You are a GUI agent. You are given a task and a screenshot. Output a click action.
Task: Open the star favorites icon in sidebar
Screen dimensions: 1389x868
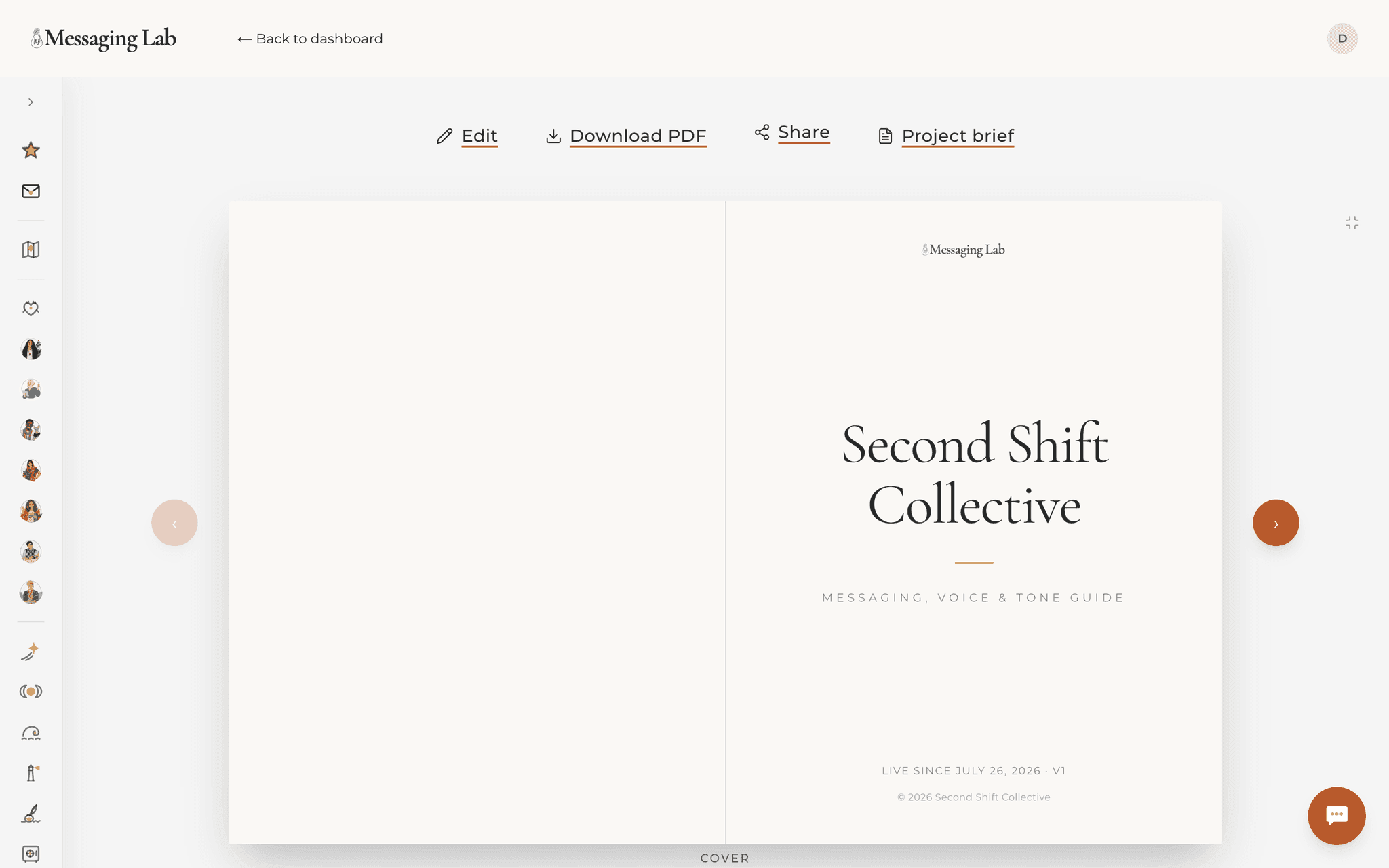[31, 150]
